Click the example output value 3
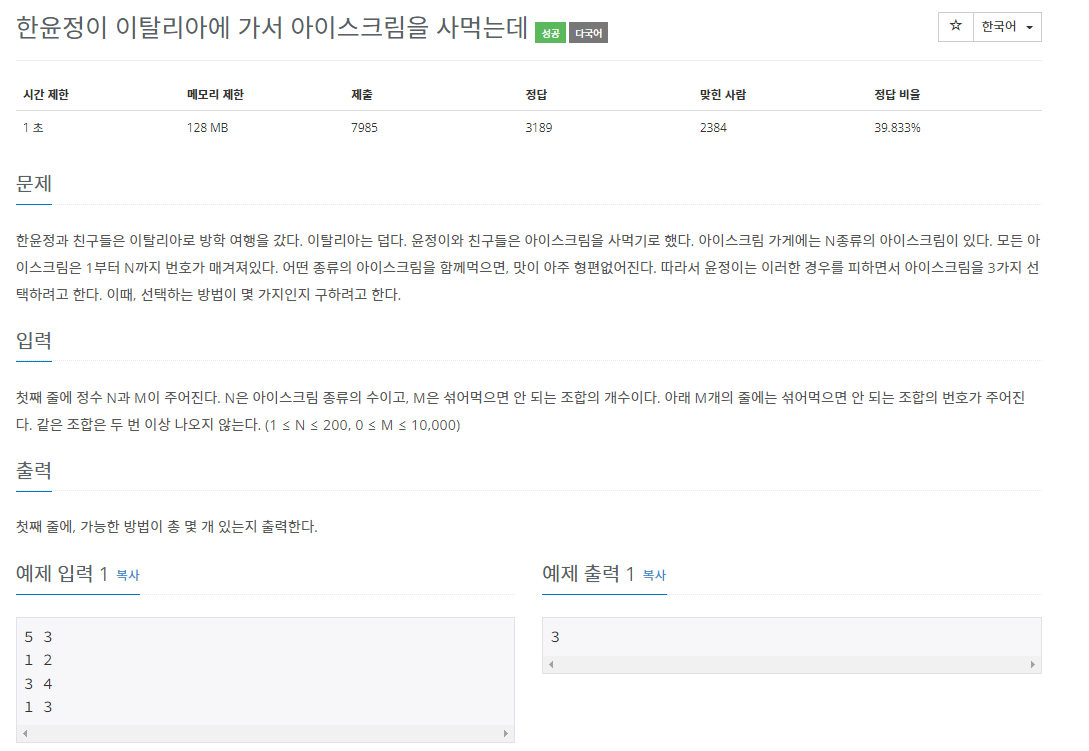Screen dimensions: 1089x751 [x=555, y=637]
